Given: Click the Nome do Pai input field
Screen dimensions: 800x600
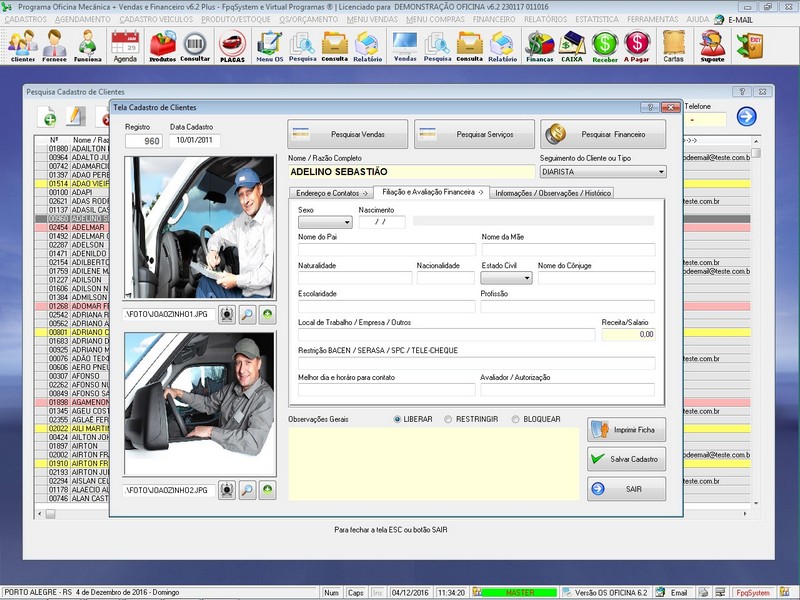Looking at the screenshot, I should click(x=386, y=250).
